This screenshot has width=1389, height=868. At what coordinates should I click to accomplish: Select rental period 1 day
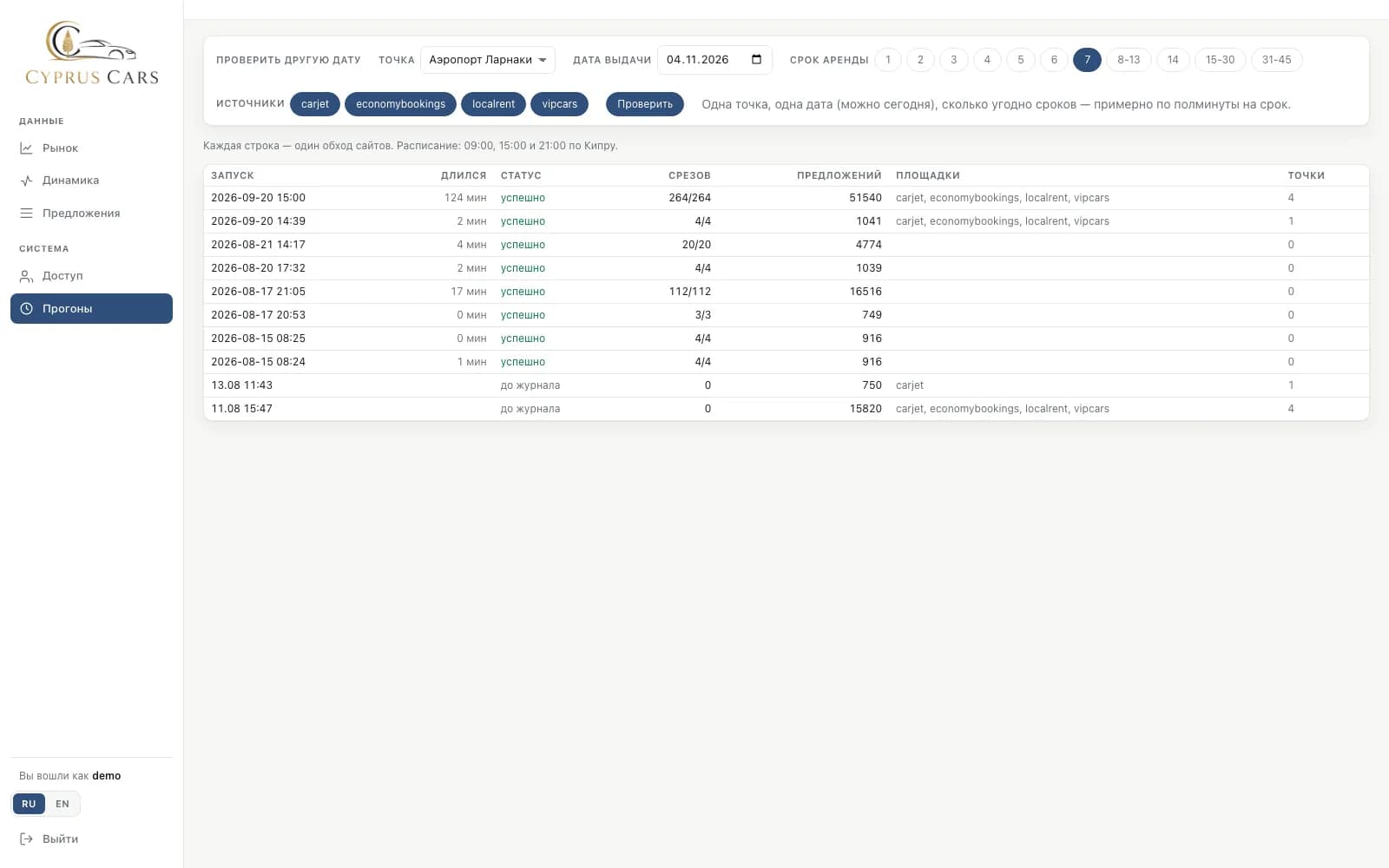tap(888, 60)
